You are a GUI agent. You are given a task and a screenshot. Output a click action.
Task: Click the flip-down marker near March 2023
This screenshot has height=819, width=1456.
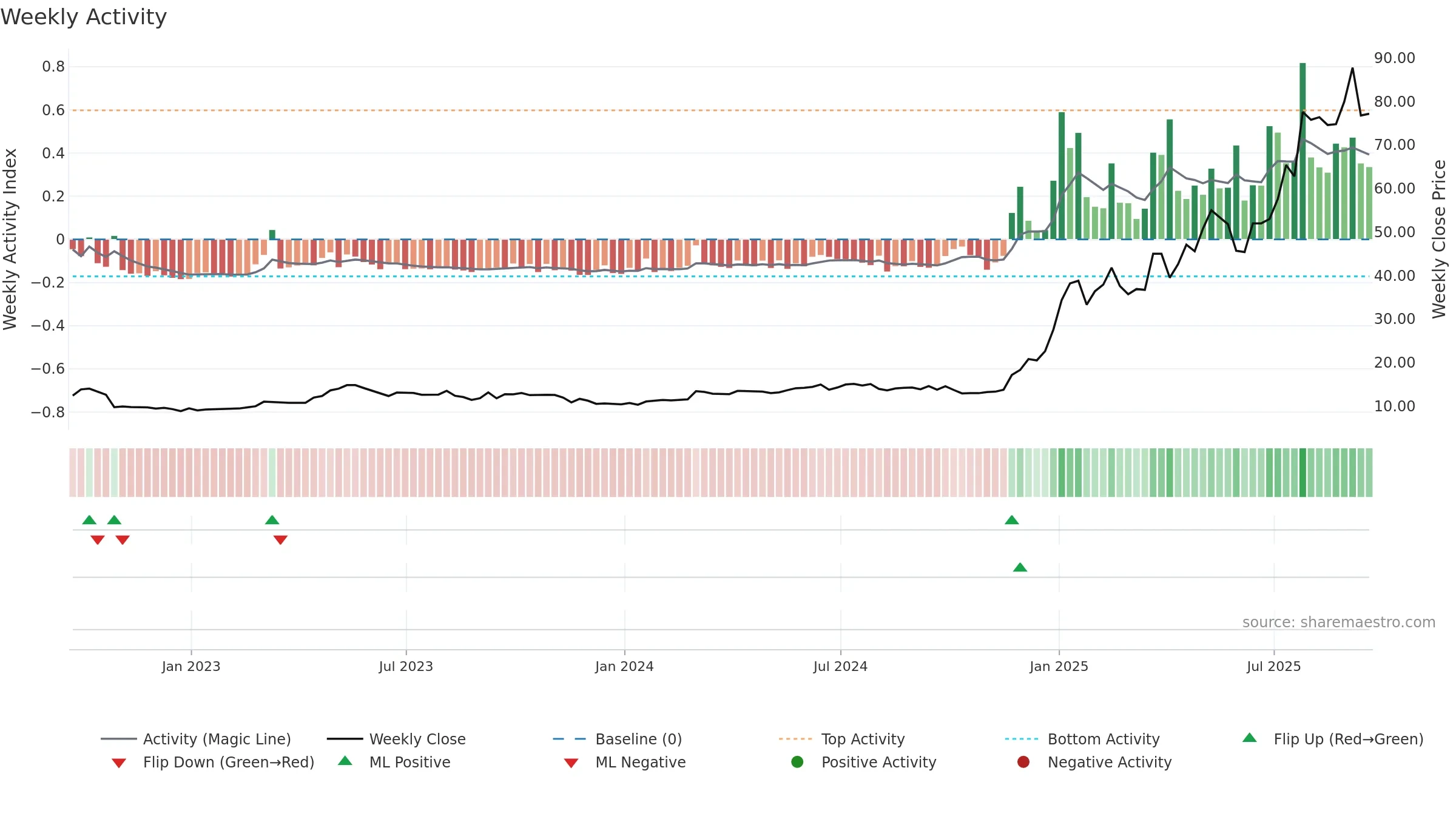(280, 540)
